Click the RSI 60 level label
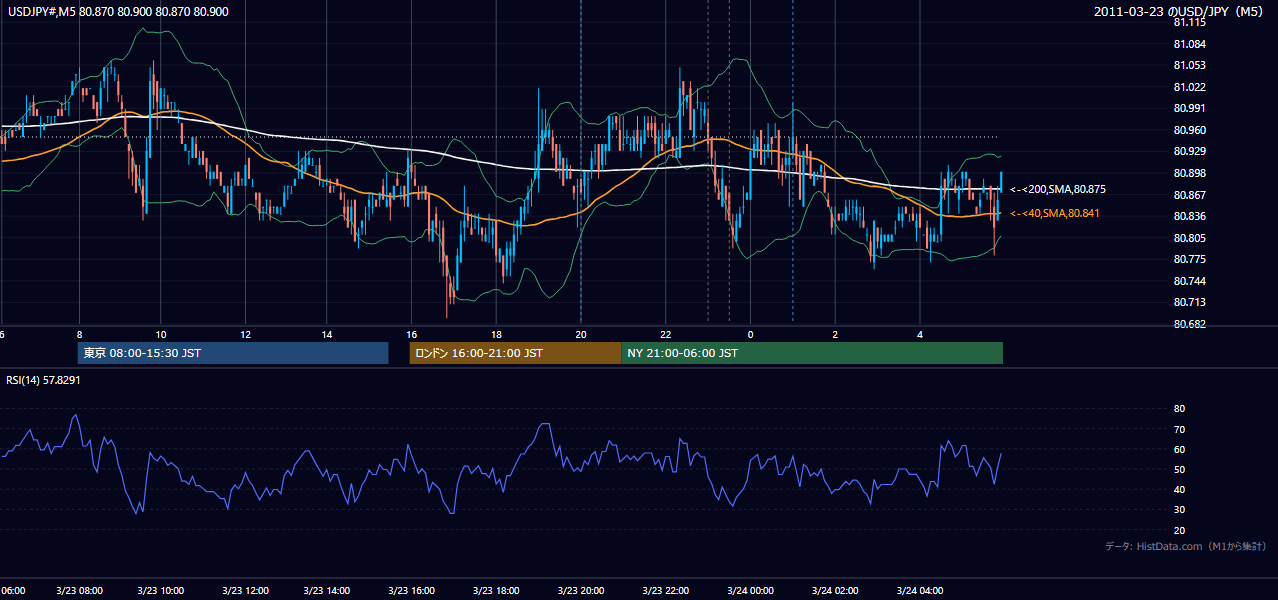The width and height of the screenshot is (1278, 600). point(1180,449)
